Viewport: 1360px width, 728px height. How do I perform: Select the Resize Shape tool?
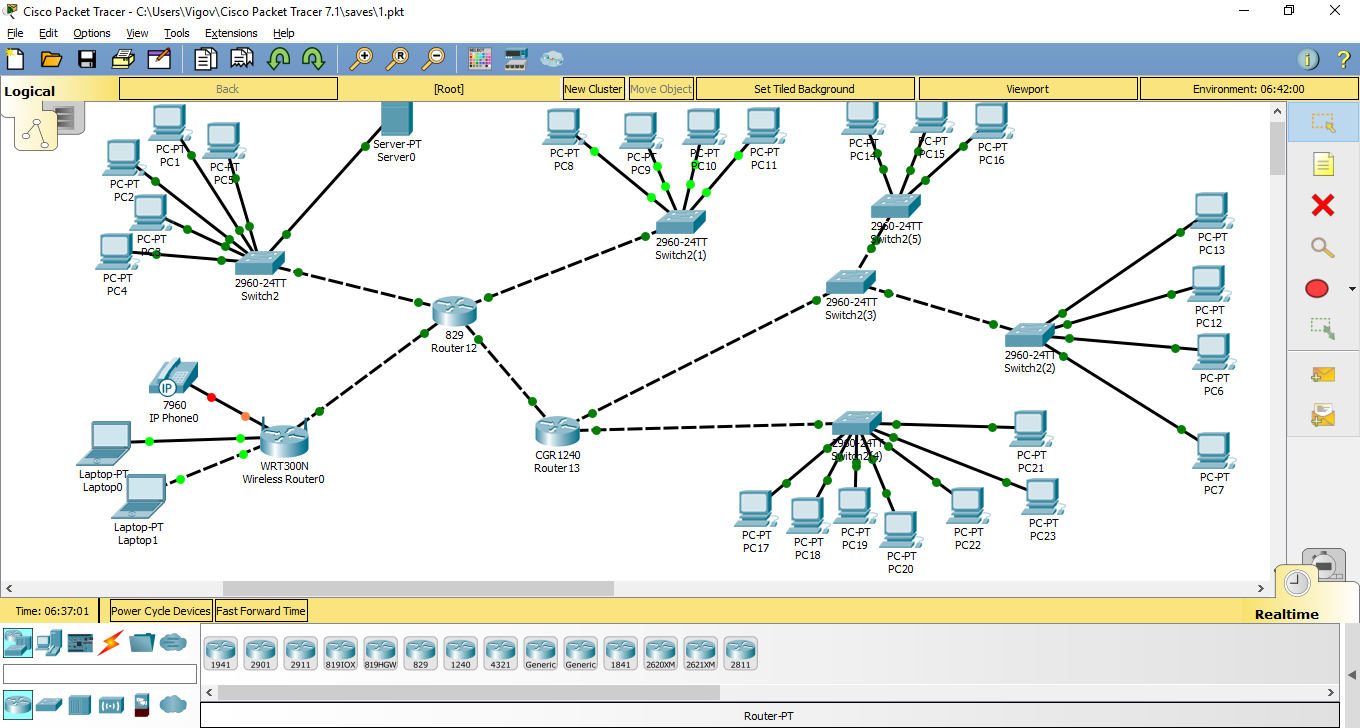[1324, 329]
